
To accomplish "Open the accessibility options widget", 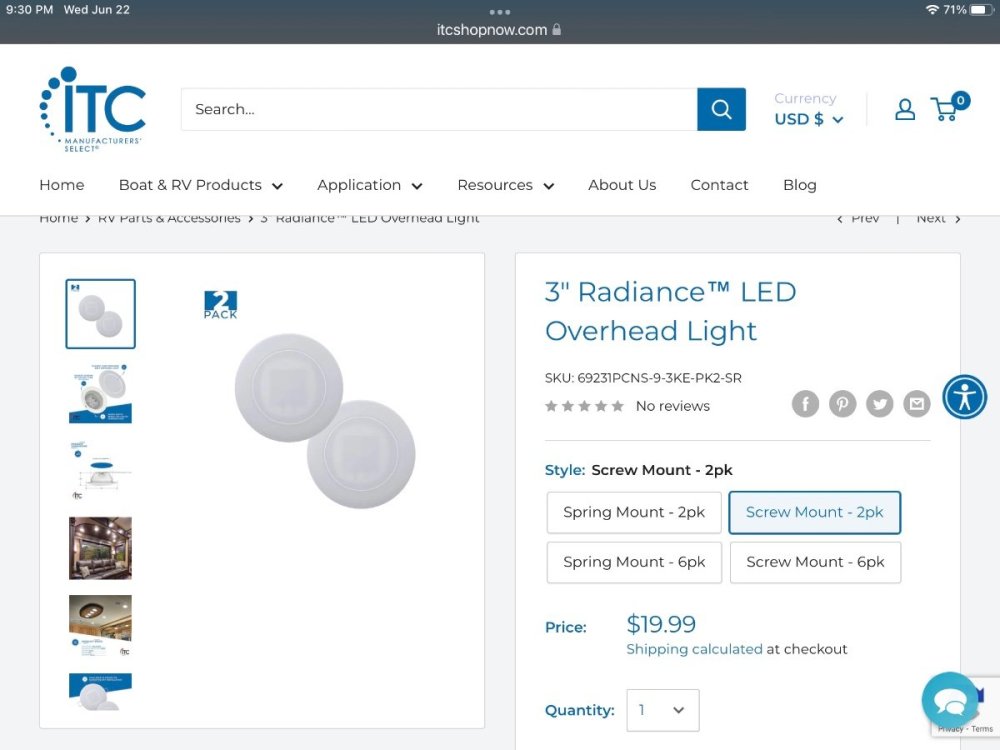I will 964,397.
